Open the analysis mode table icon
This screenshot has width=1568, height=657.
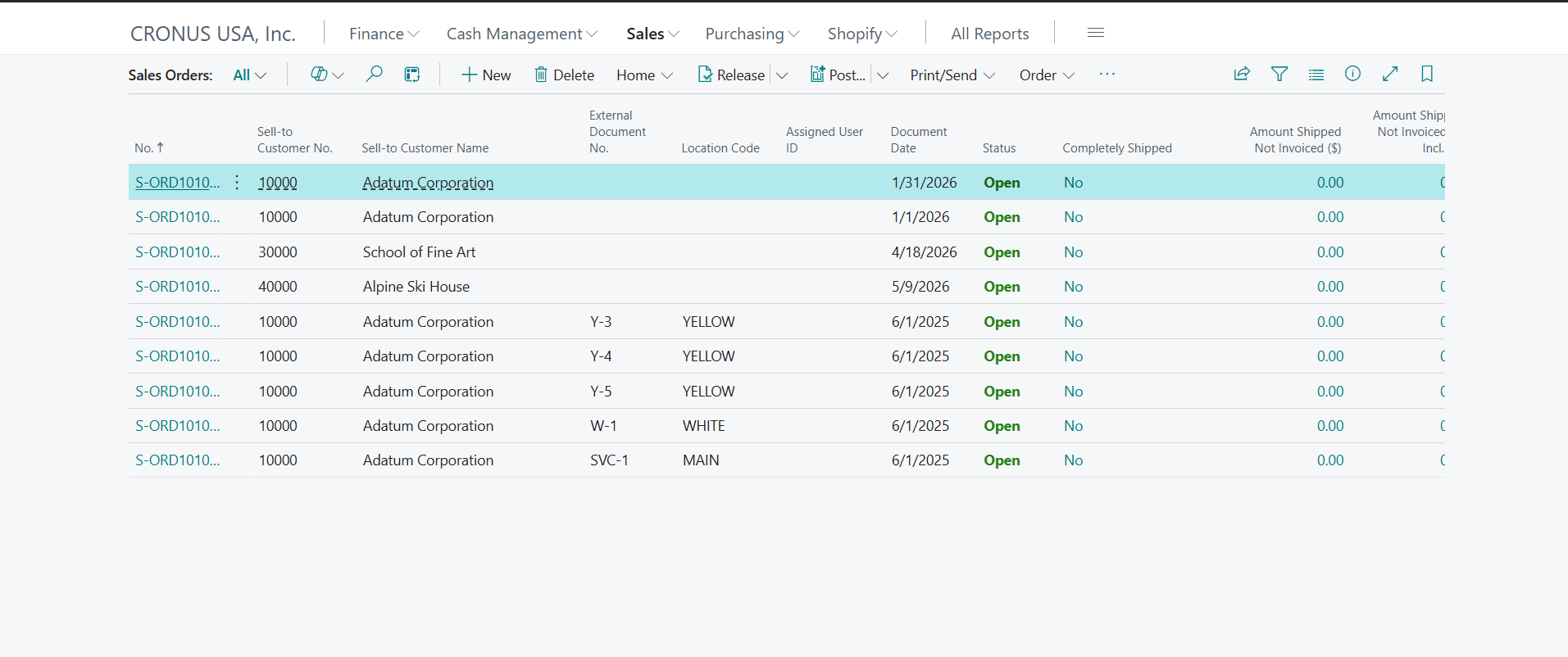pos(412,75)
